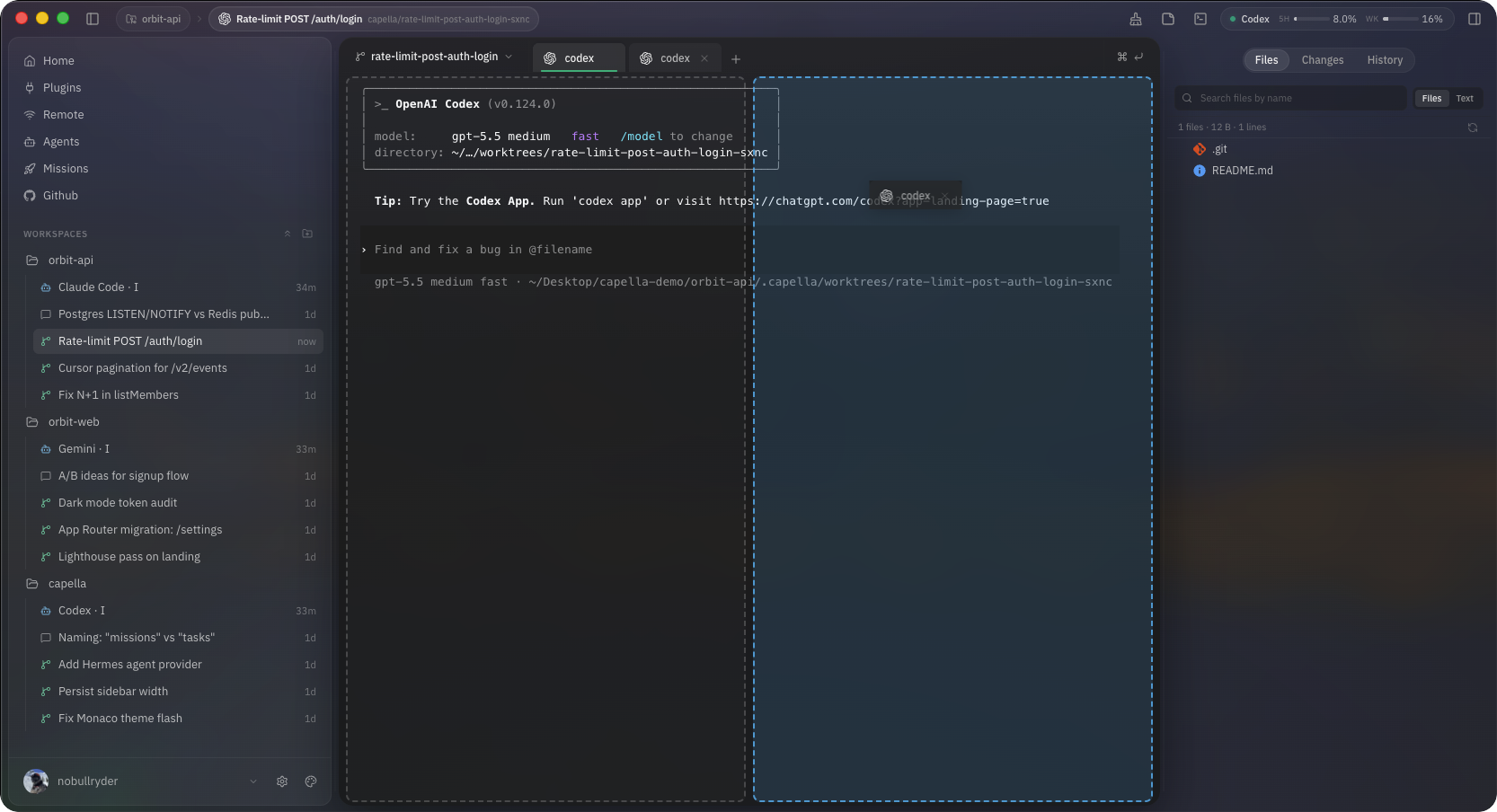Open Fix N+1 in listMembers
This screenshot has height=812, width=1497.
pyautogui.click(x=178, y=395)
